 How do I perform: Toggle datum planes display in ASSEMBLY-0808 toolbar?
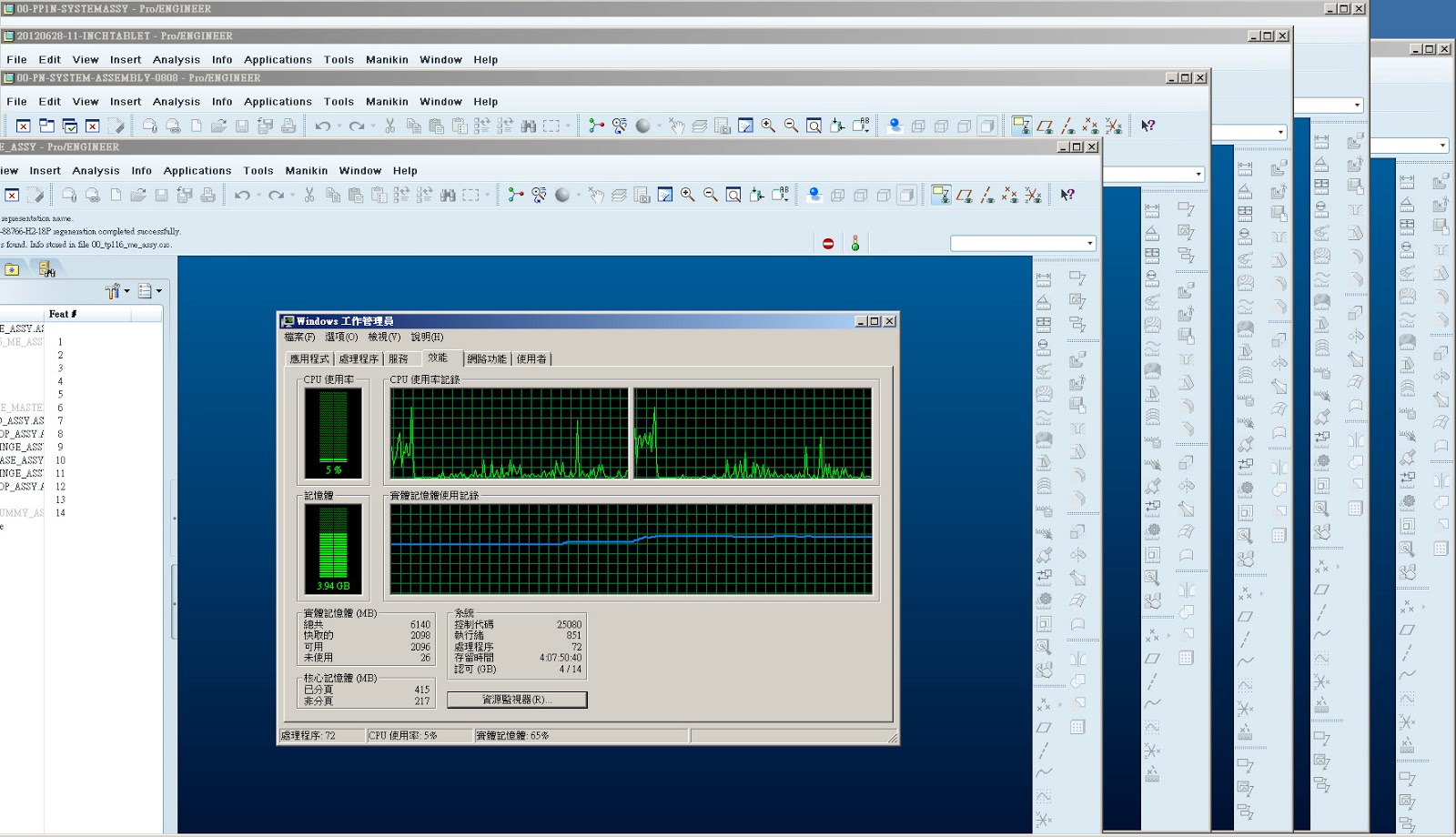(x=1045, y=126)
